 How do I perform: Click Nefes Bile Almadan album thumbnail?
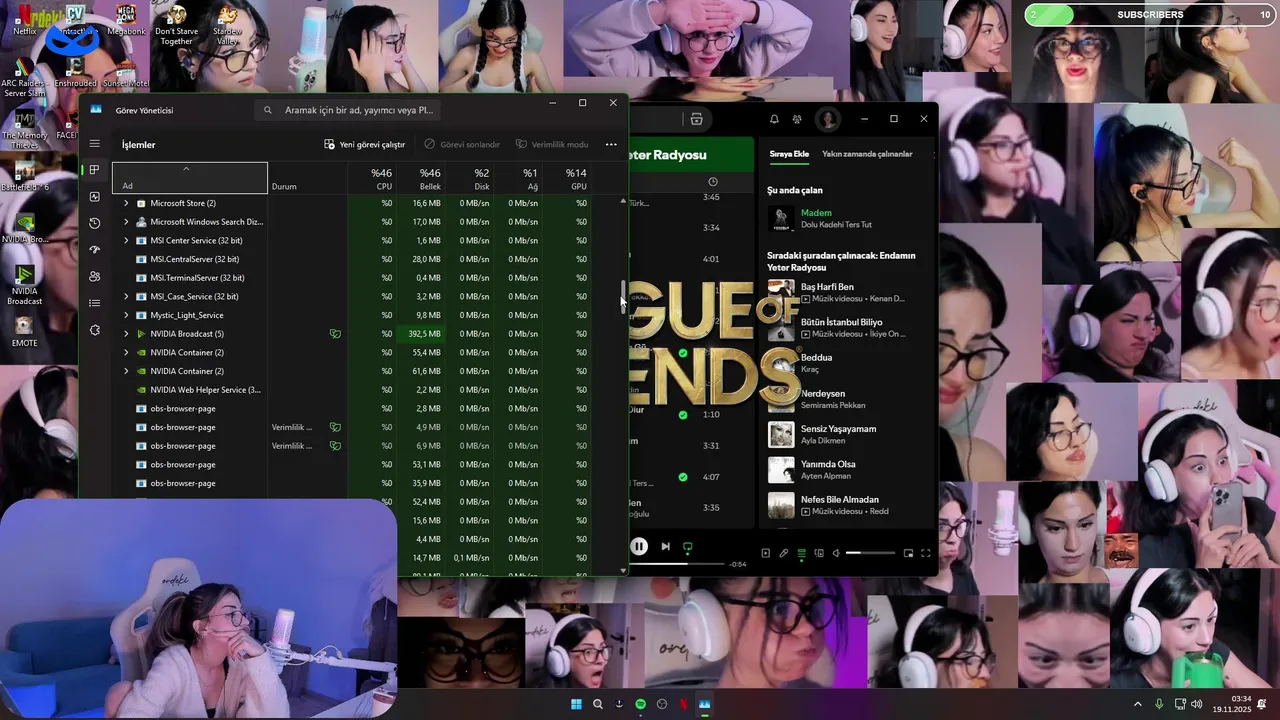pos(781,505)
